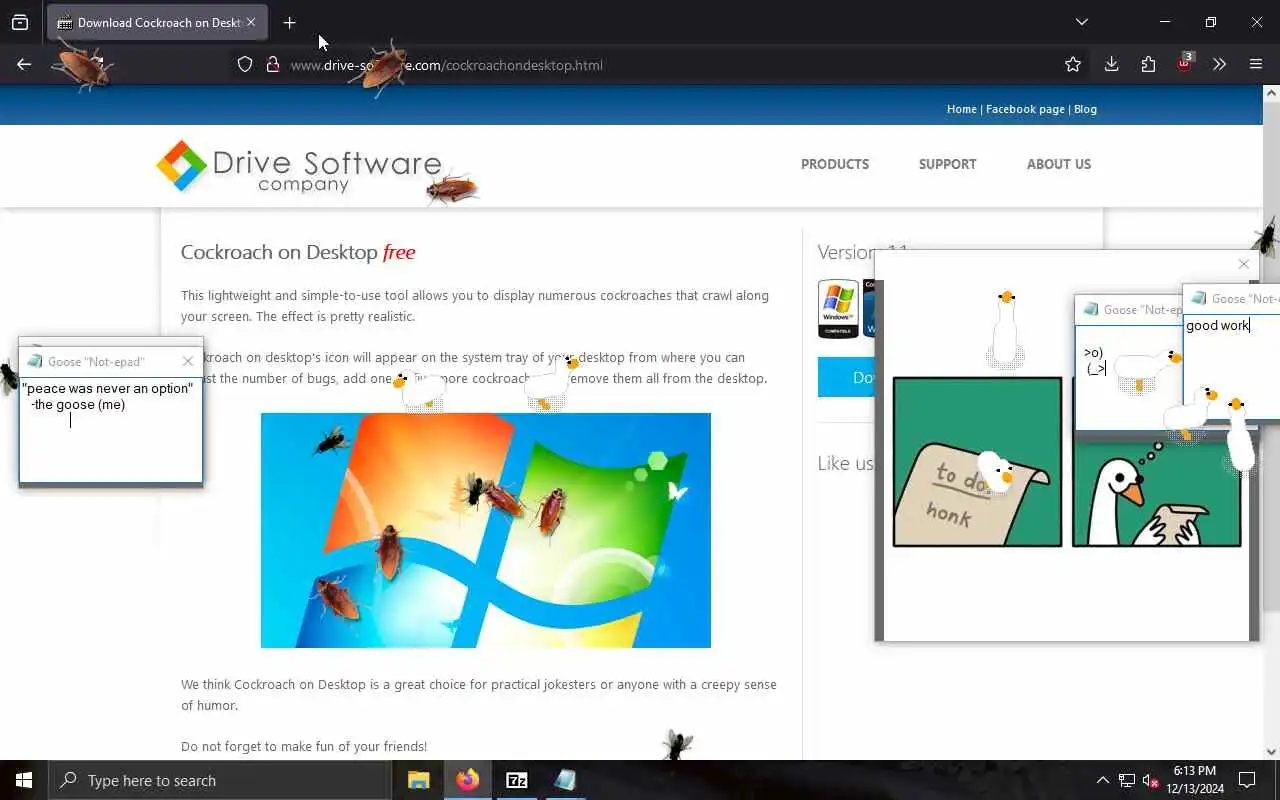Screen dimensions: 1280x800
Task: Open the uBlock Origin extension icon
Action: (1185, 63)
